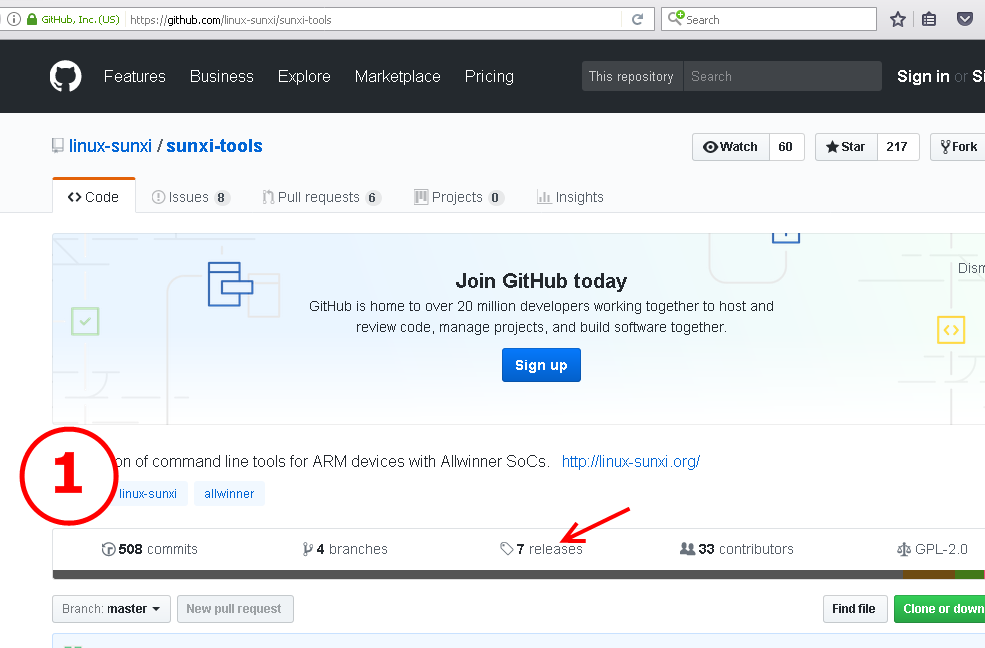Click the allwinner topic tag
The height and width of the screenshot is (648, 985).
pos(229,494)
